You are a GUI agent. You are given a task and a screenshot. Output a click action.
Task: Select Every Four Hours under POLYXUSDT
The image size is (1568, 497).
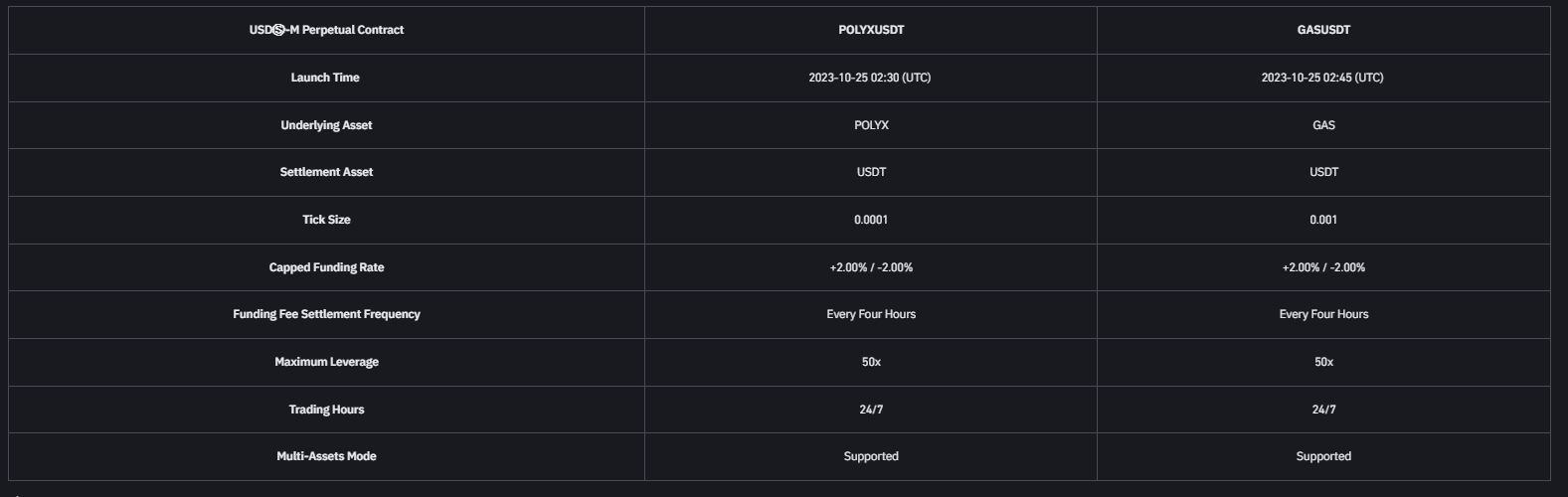pyautogui.click(x=871, y=314)
